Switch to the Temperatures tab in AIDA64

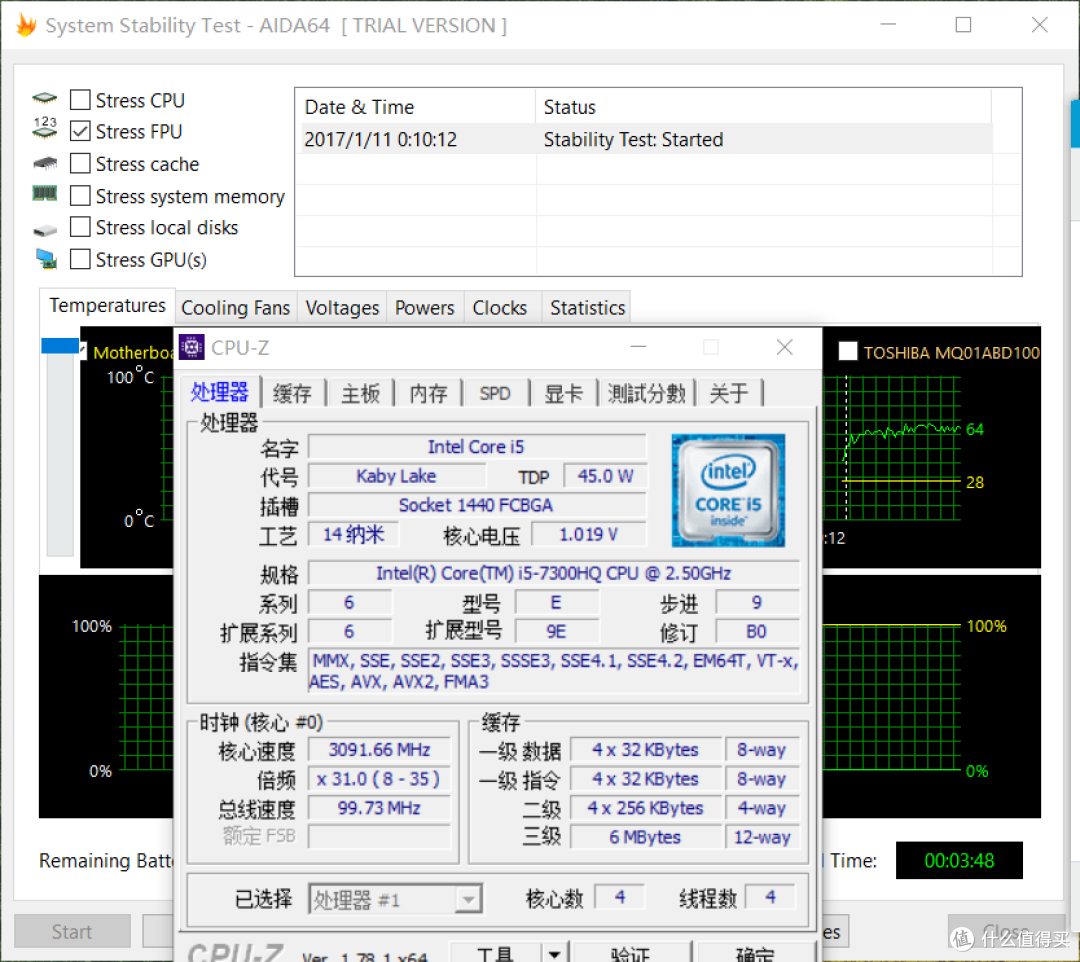tap(107, 305)
